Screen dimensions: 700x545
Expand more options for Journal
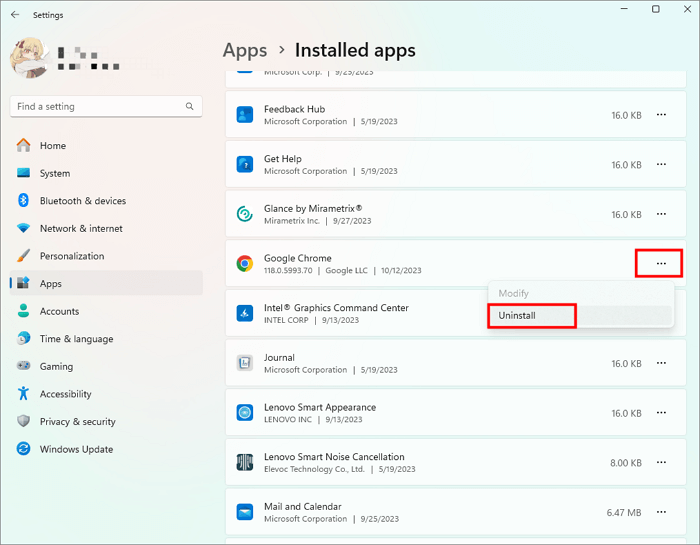[x=660, y=364]
